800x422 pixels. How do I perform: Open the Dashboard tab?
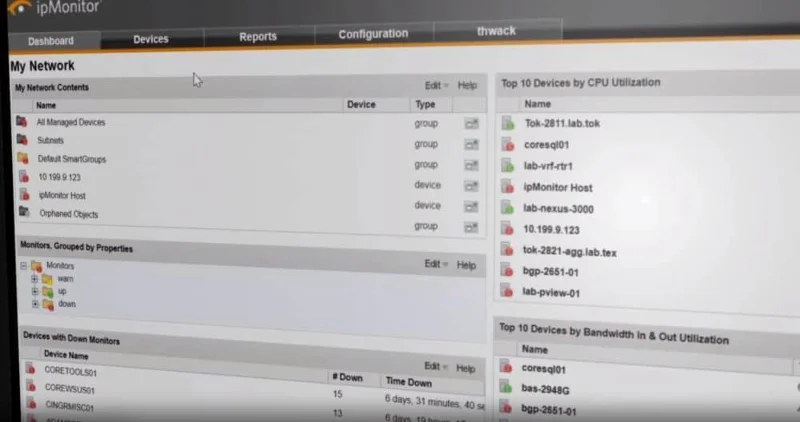(51, 41)
